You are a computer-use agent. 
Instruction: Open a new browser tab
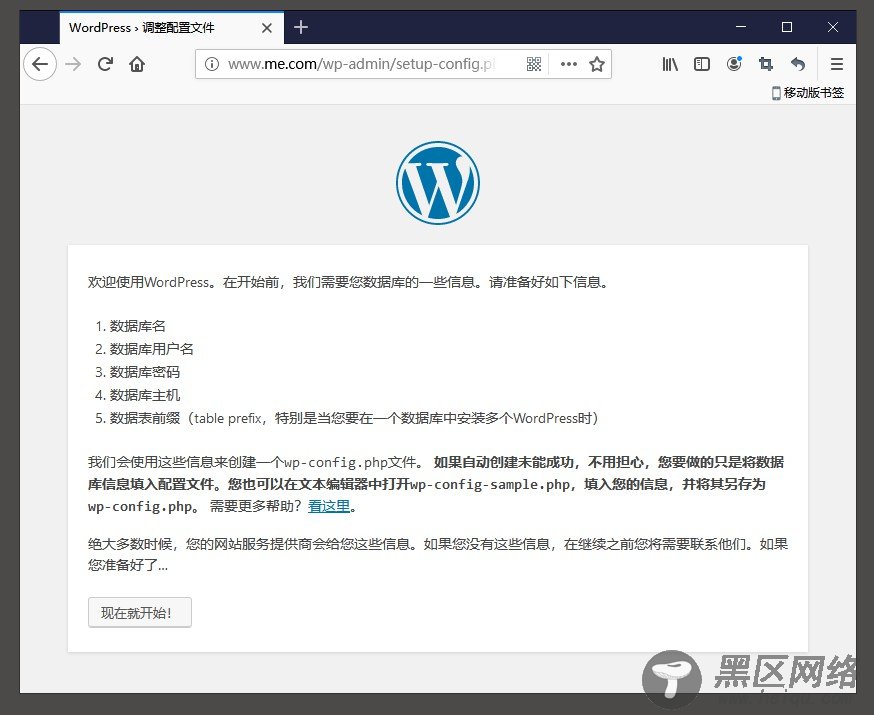301,27
